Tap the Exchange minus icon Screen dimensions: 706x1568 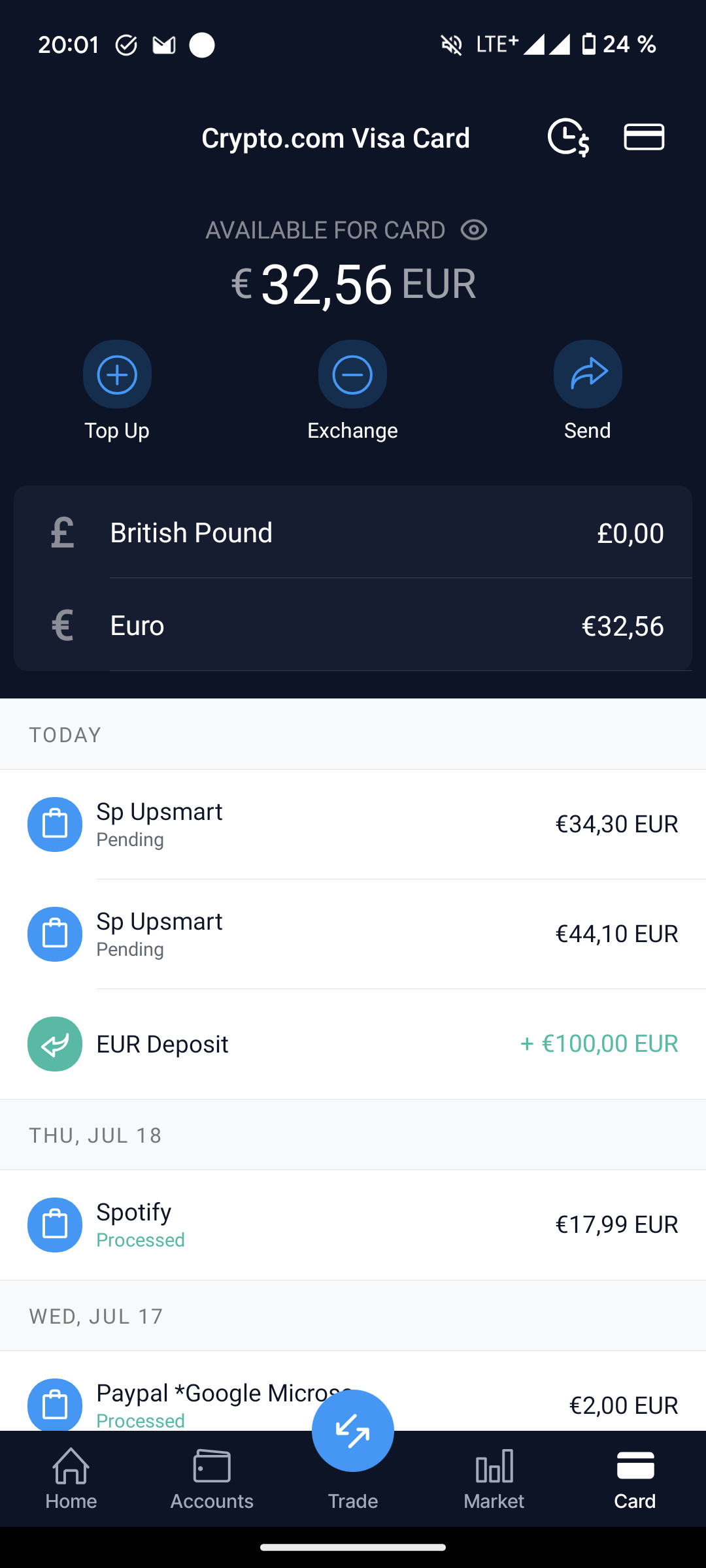tap(352, 374)
